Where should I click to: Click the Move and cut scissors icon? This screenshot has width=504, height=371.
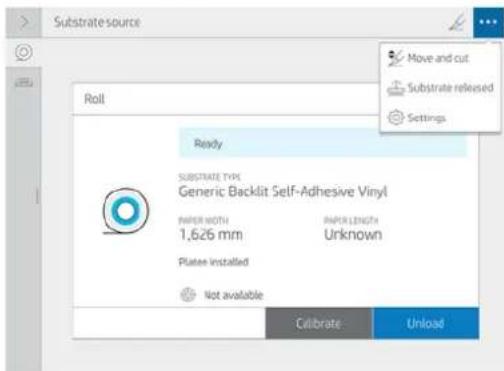[x=396, y=58]
